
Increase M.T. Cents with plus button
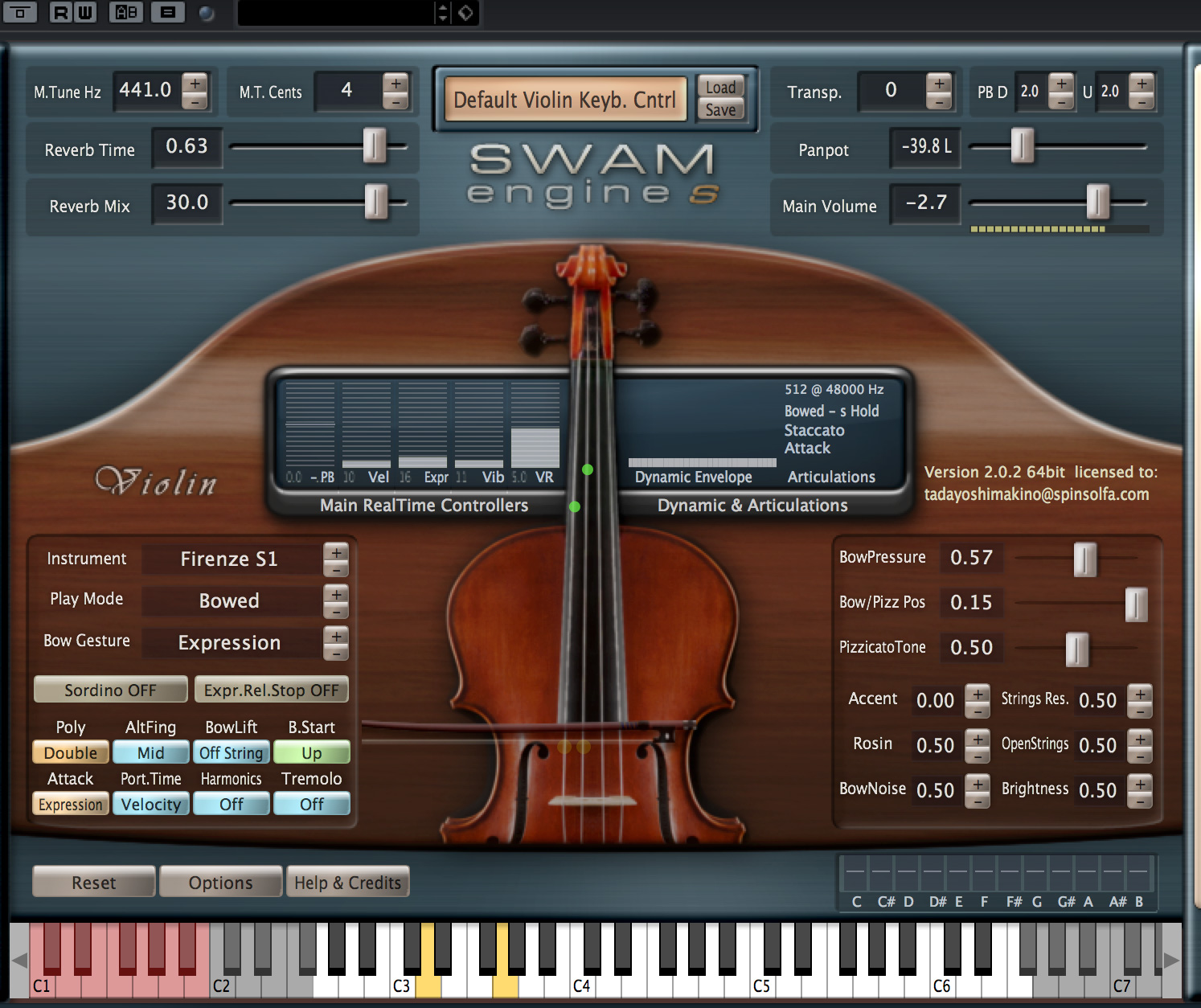click(396, 83)
